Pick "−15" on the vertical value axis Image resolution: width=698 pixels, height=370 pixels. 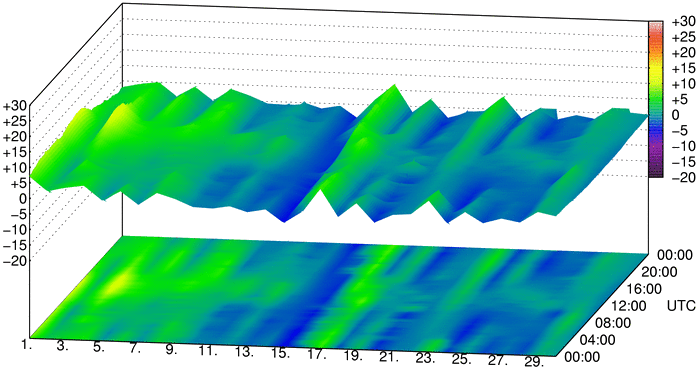tap(16, 245)
